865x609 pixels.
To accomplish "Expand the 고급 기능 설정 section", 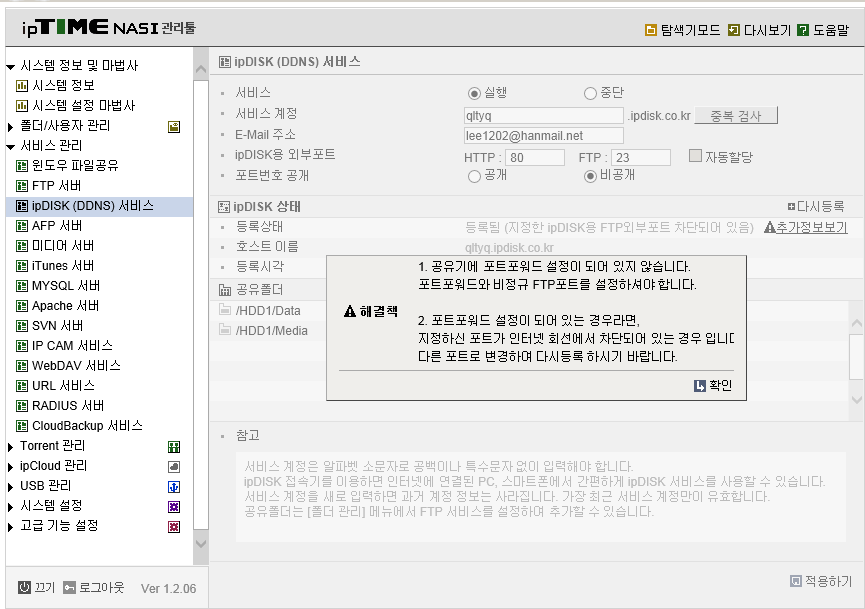I will [10, 527].
